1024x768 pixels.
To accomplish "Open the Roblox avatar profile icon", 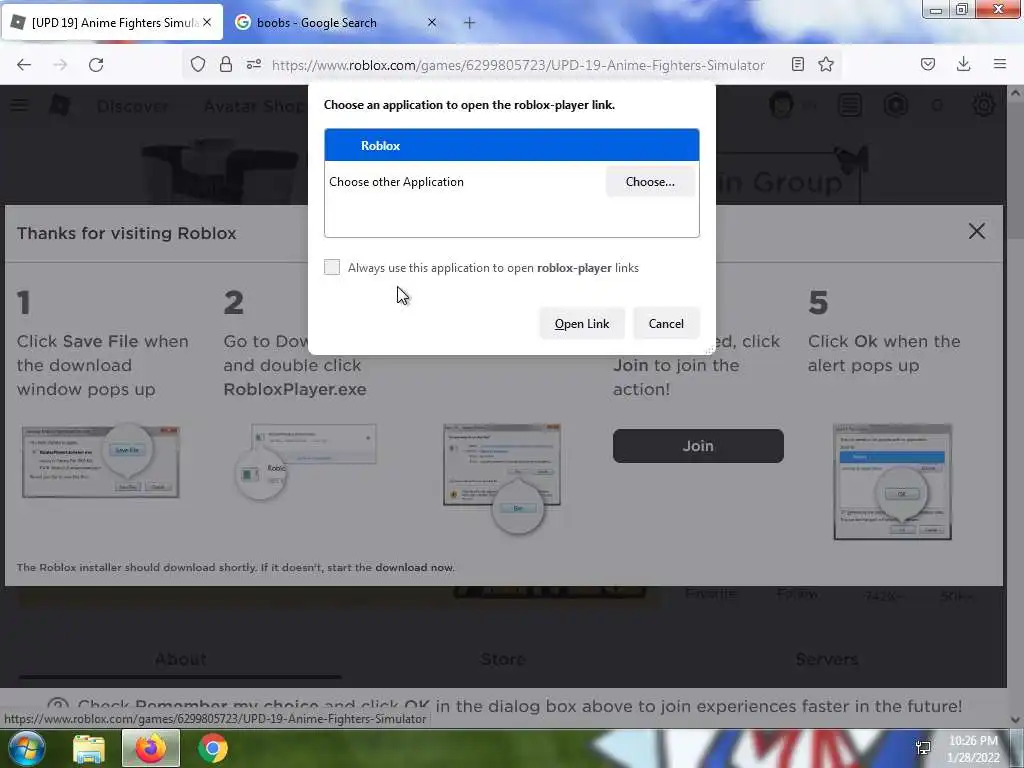I will pyautogui.click(x=781, y=104).
